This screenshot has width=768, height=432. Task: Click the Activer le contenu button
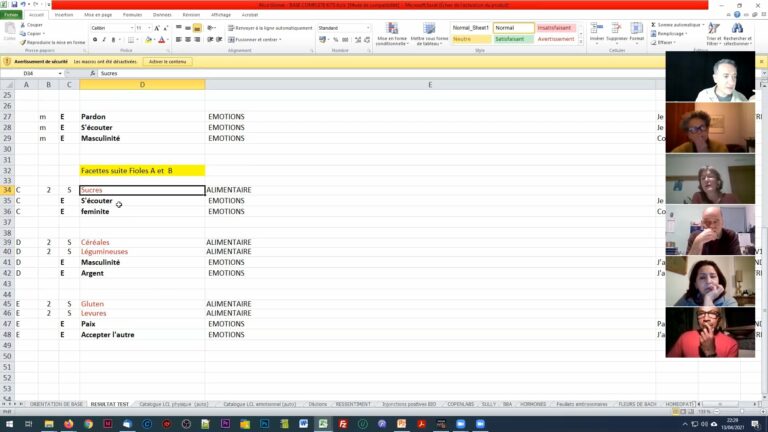[x=168, y=62]
